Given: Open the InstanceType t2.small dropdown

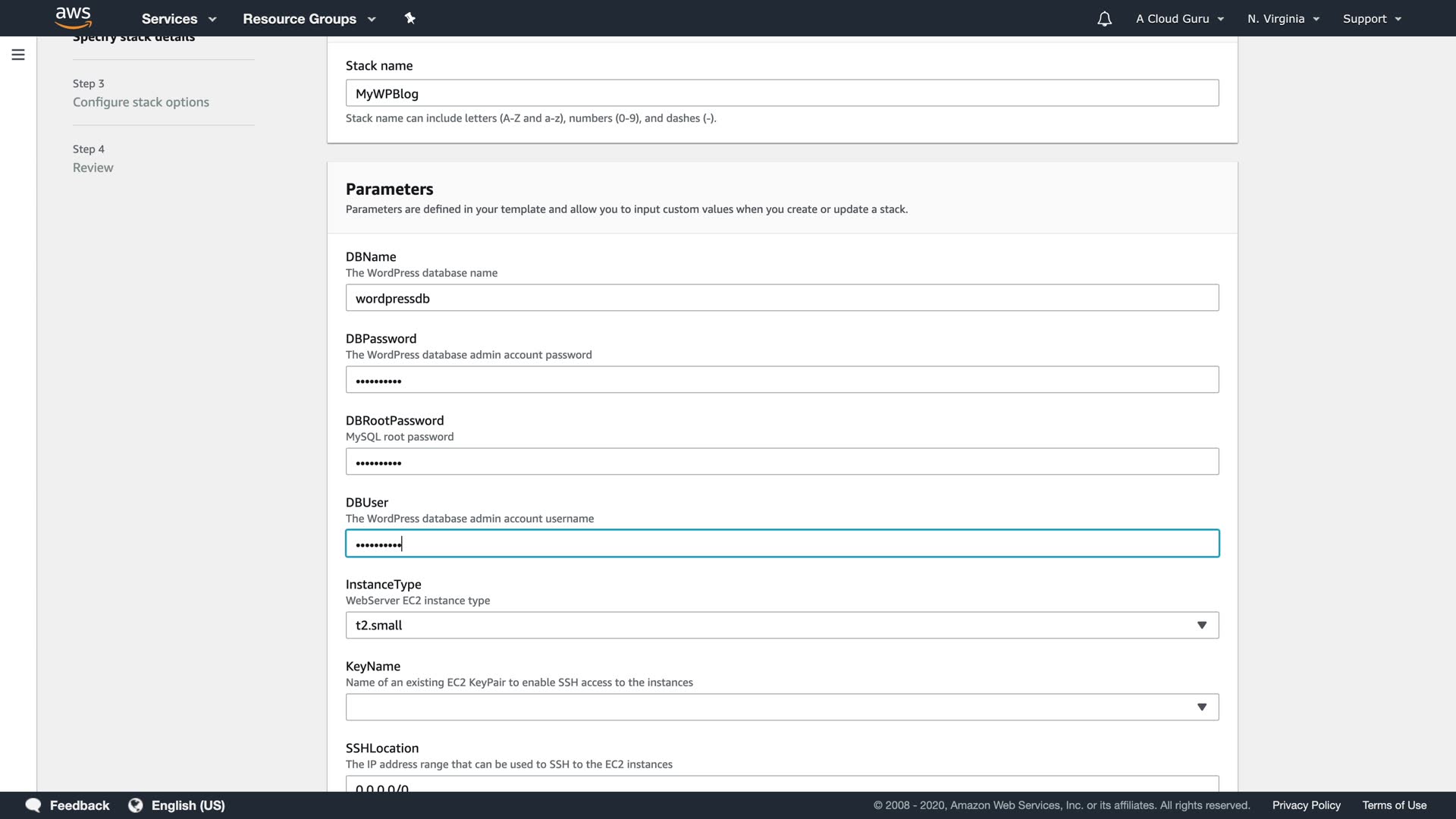Looking at the screenshot, I should tap(782, 626).
